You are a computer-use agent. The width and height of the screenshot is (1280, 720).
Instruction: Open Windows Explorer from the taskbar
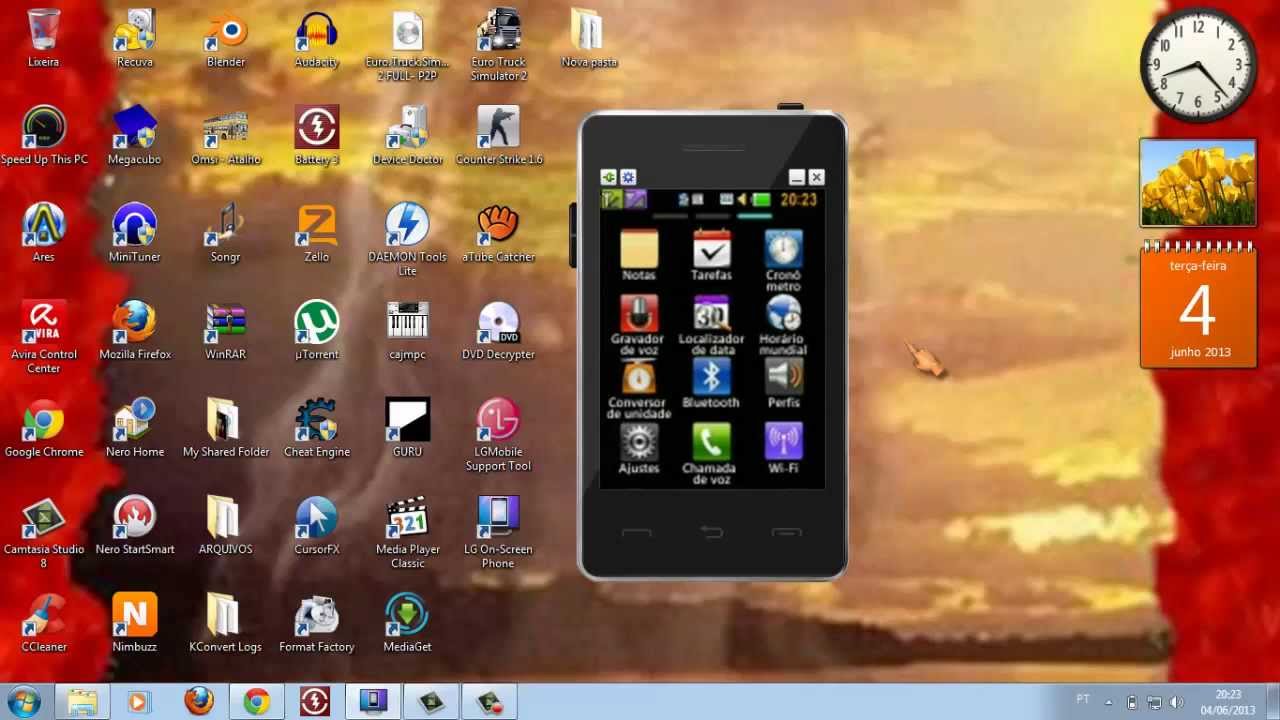(x=82, y=701)
